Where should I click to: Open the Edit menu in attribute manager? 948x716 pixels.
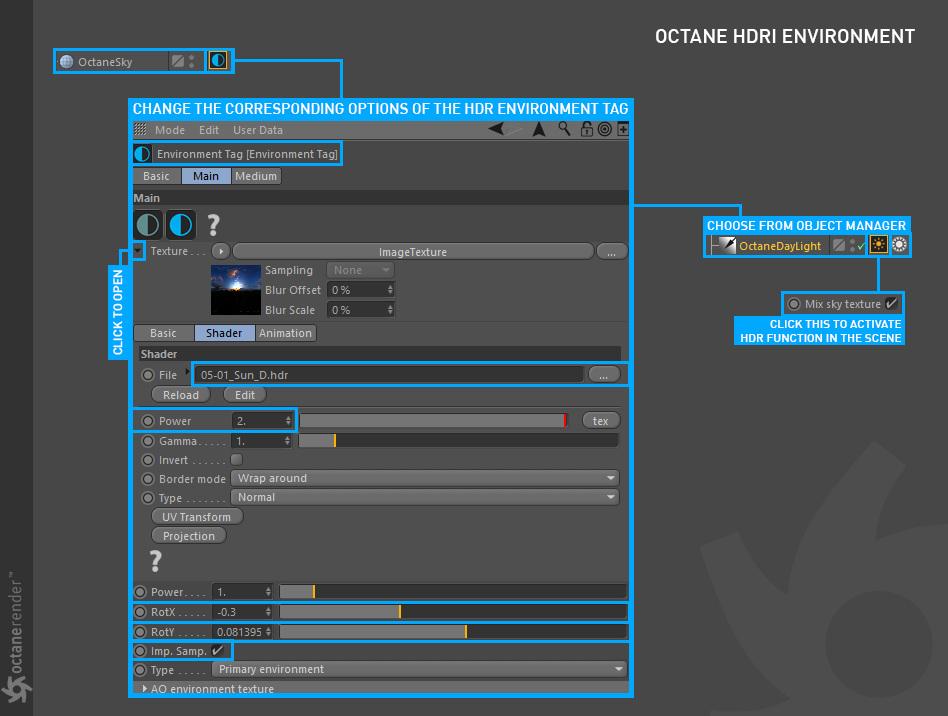coord(209,130)
